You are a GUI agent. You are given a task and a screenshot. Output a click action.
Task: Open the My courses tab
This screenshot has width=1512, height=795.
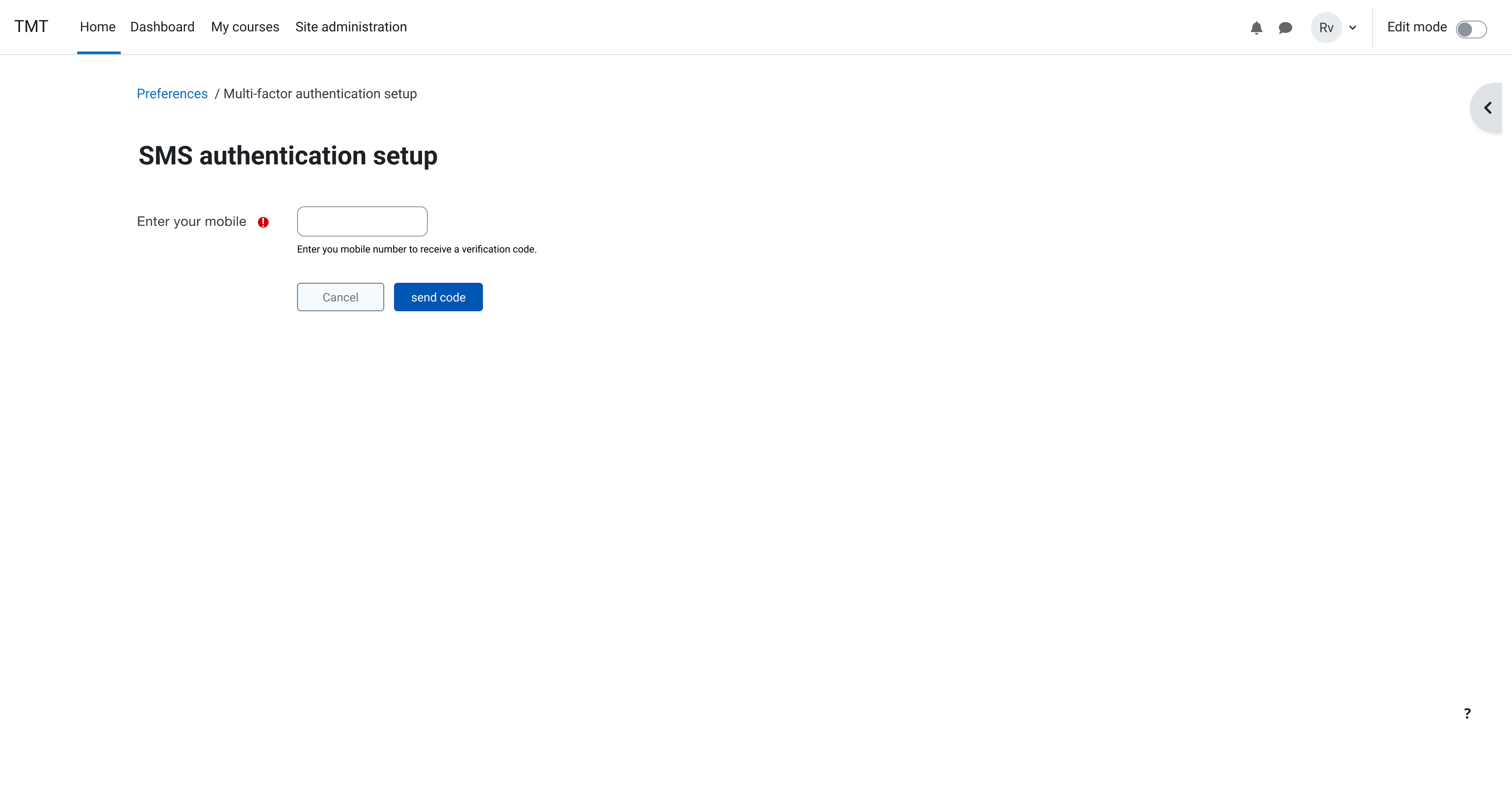click(245, 27)
